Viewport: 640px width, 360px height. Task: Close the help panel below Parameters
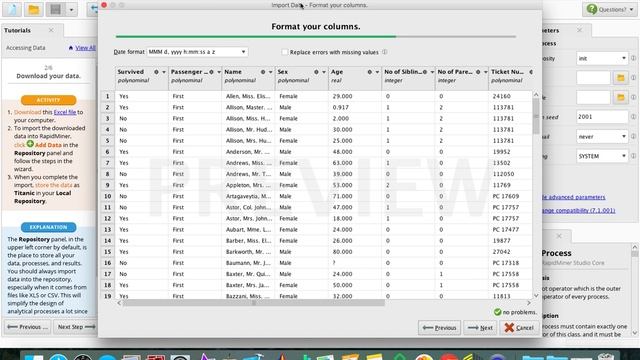click(559, 236)
